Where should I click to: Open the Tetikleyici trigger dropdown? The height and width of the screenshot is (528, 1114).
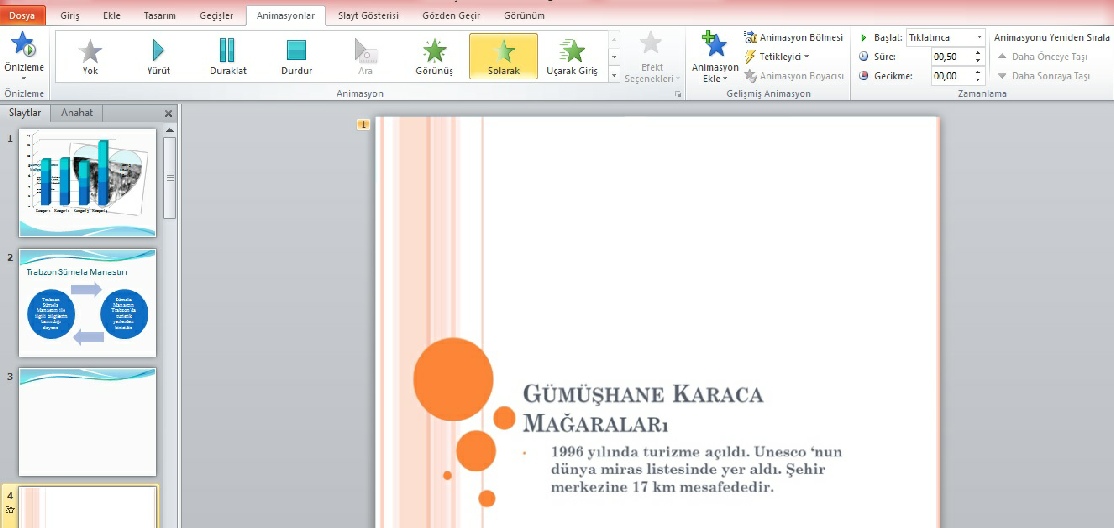(x=777, y=56)
